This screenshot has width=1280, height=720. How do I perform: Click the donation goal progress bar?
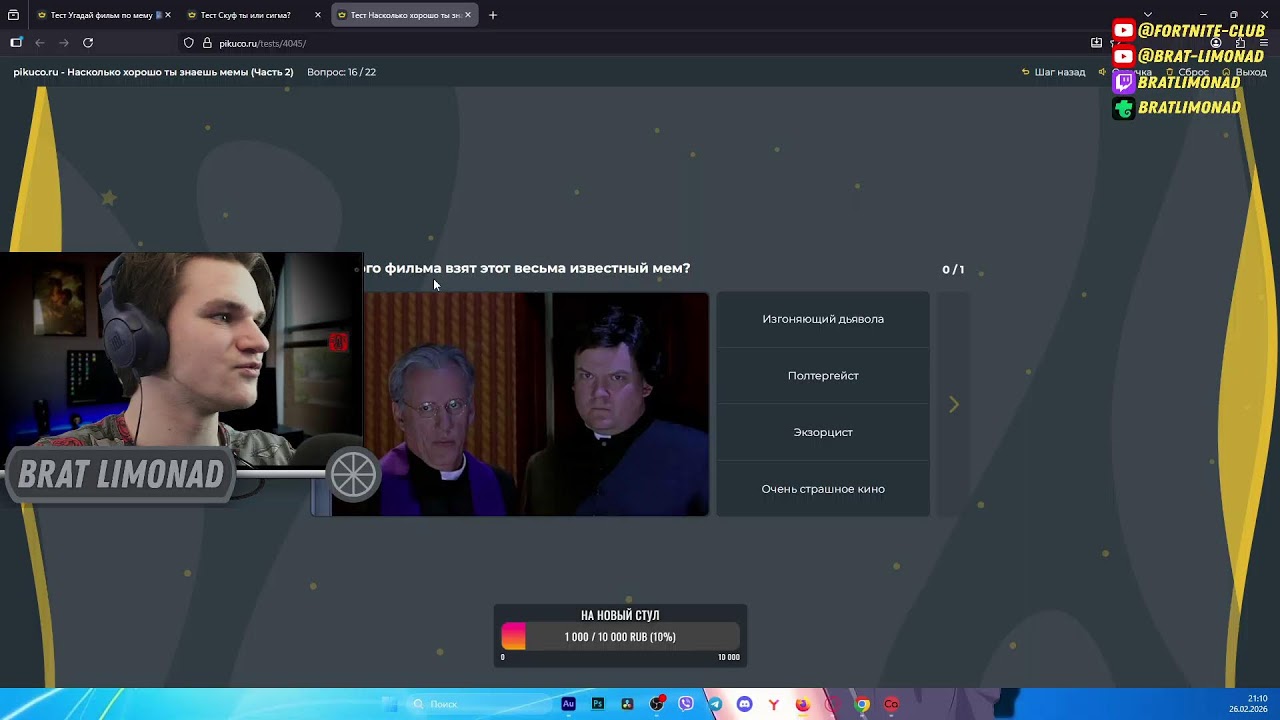[620, 637]
